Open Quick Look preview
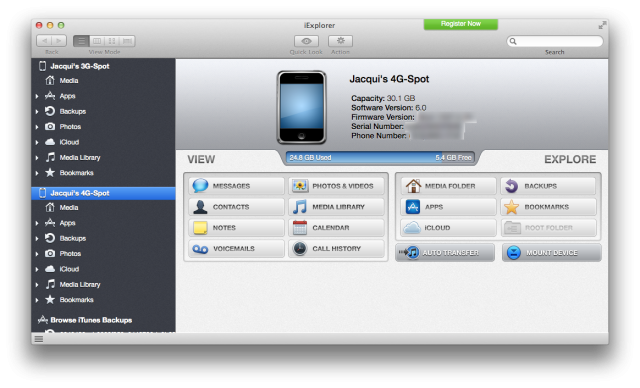 pos(306,41)
